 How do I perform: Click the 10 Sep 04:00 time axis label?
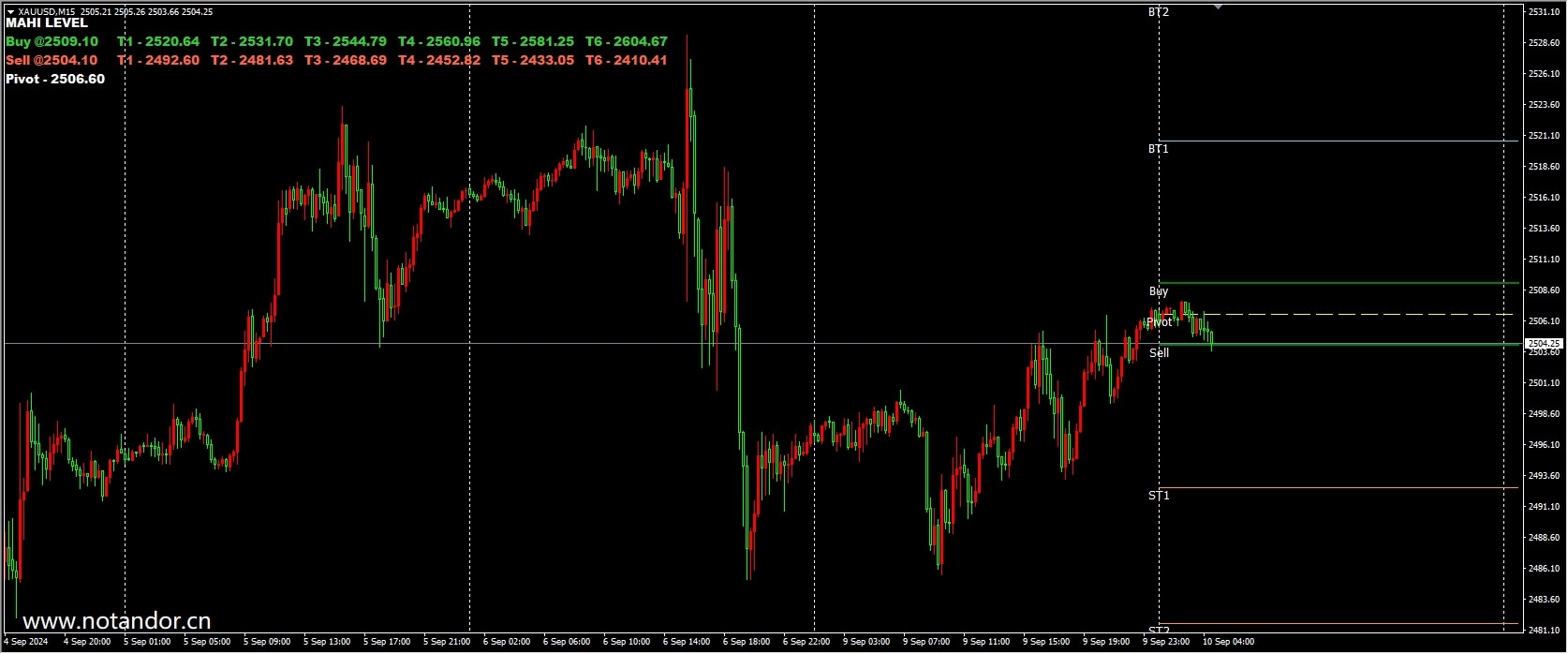[1228, 642]
